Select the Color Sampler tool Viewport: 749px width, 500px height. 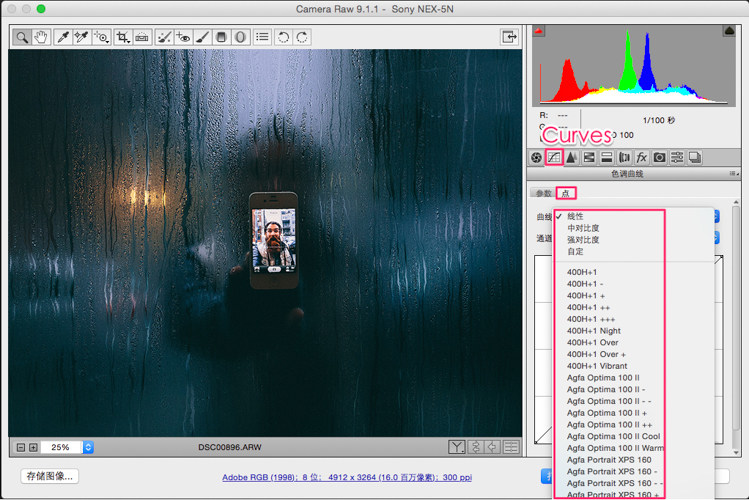81,37
